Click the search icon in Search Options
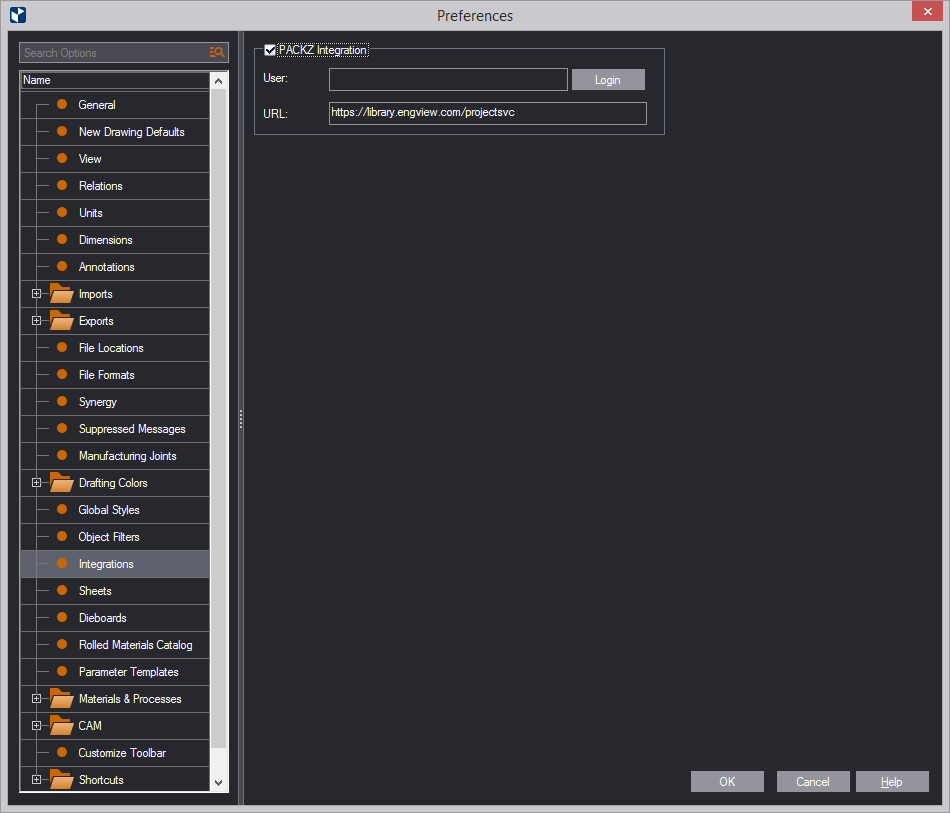The height and width of the screenshot is (813, 950). click(x=217, y=53)
